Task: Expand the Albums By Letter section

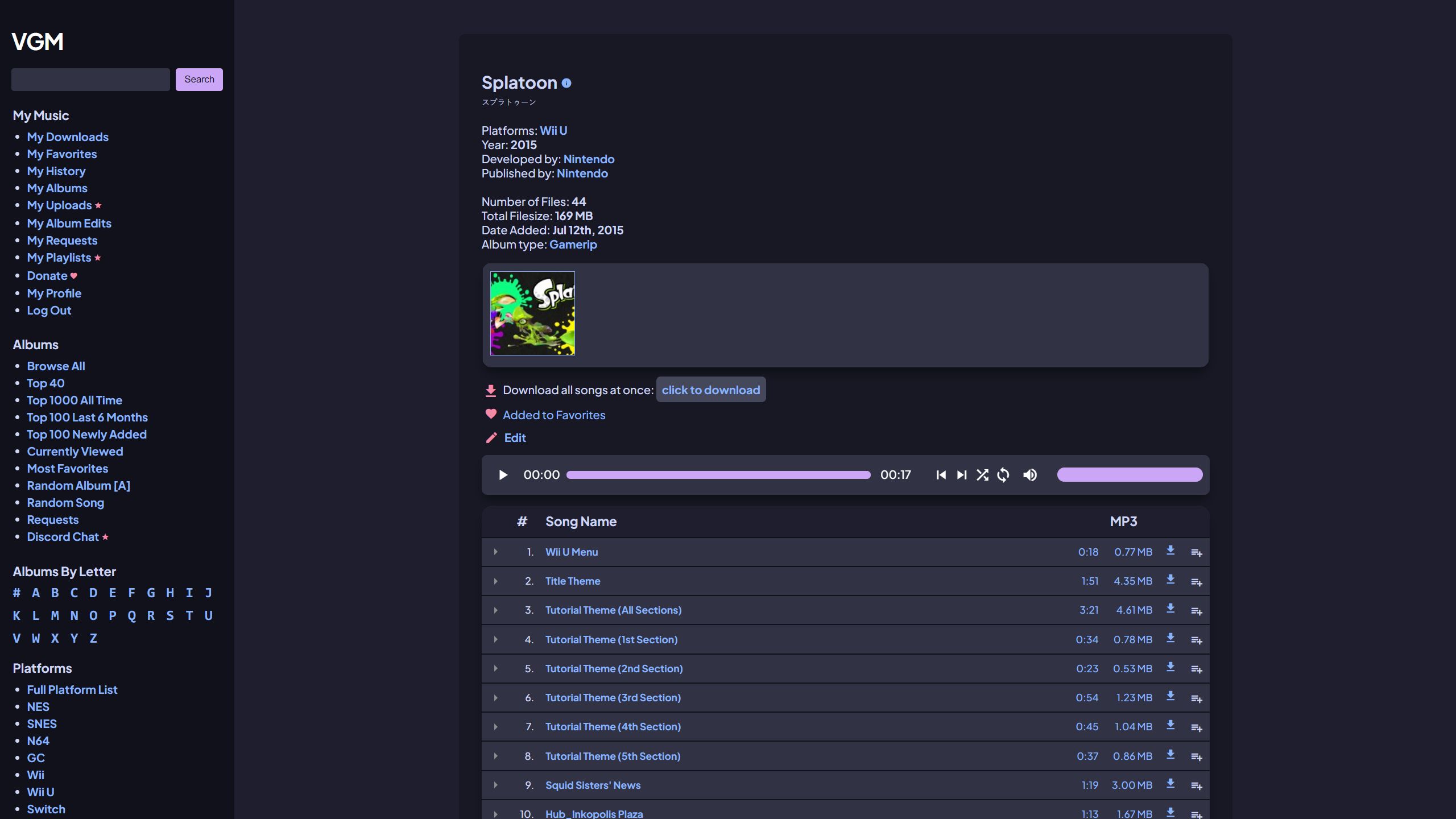Action: (x=64, y=572)
